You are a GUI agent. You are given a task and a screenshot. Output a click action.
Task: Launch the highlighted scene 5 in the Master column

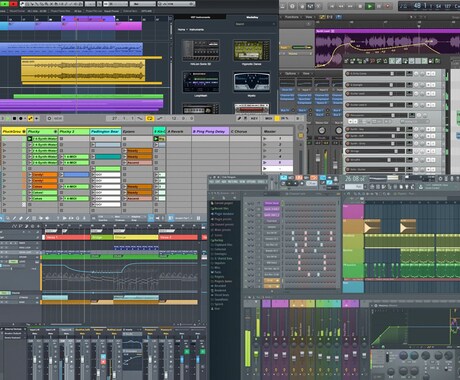pos(265,162)
